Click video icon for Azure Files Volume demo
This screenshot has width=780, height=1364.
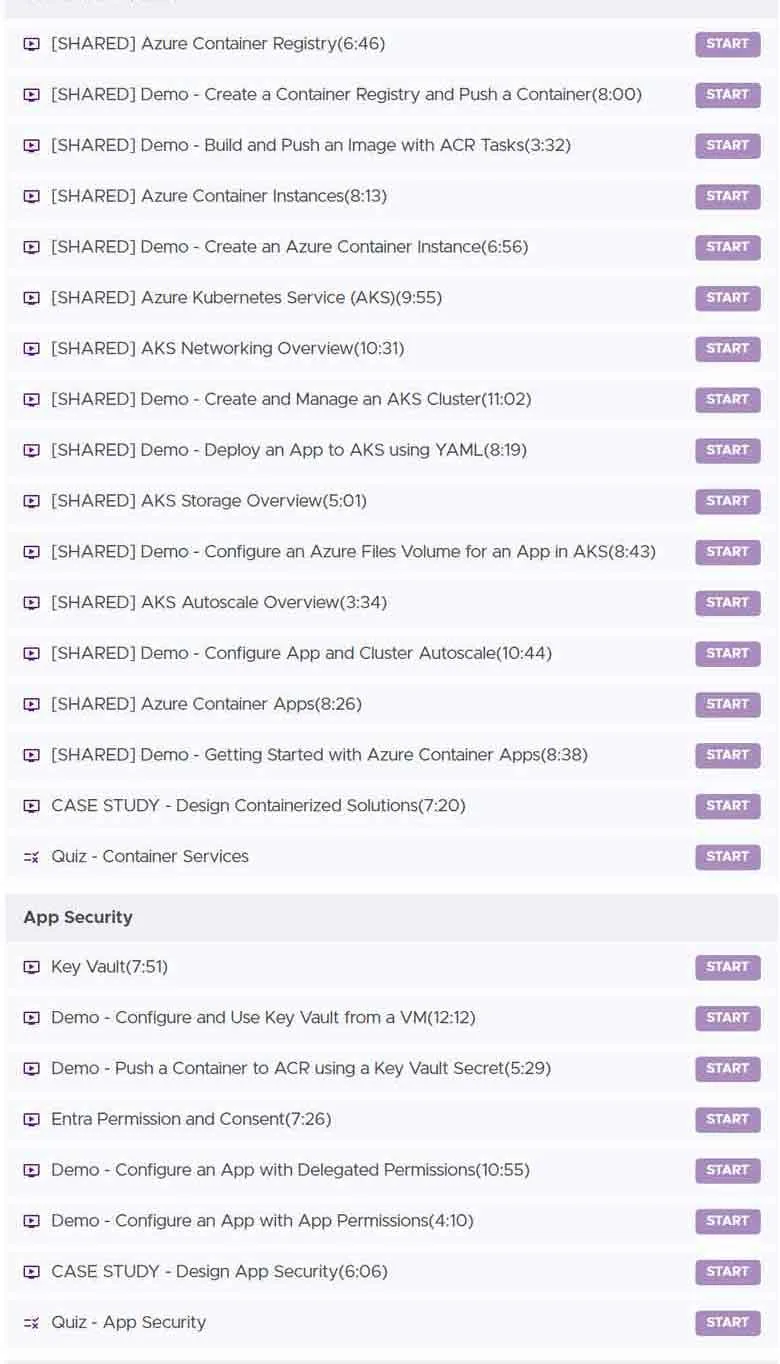pyautogui.click(x=32, y=552)
